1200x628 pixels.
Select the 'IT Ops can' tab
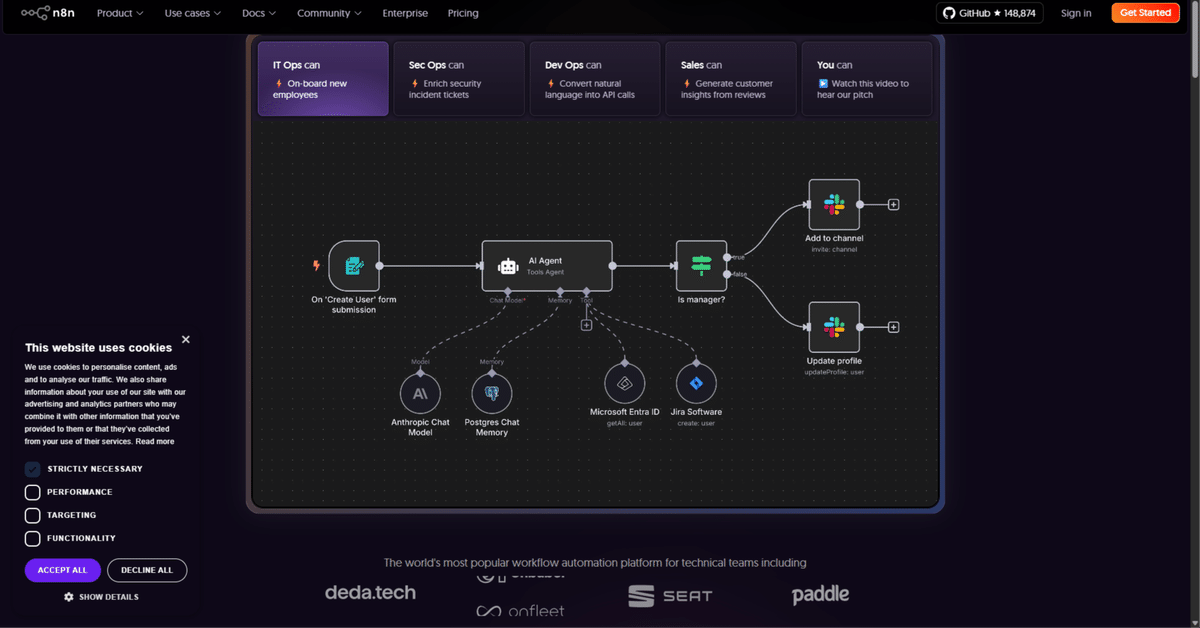(323, 78)
